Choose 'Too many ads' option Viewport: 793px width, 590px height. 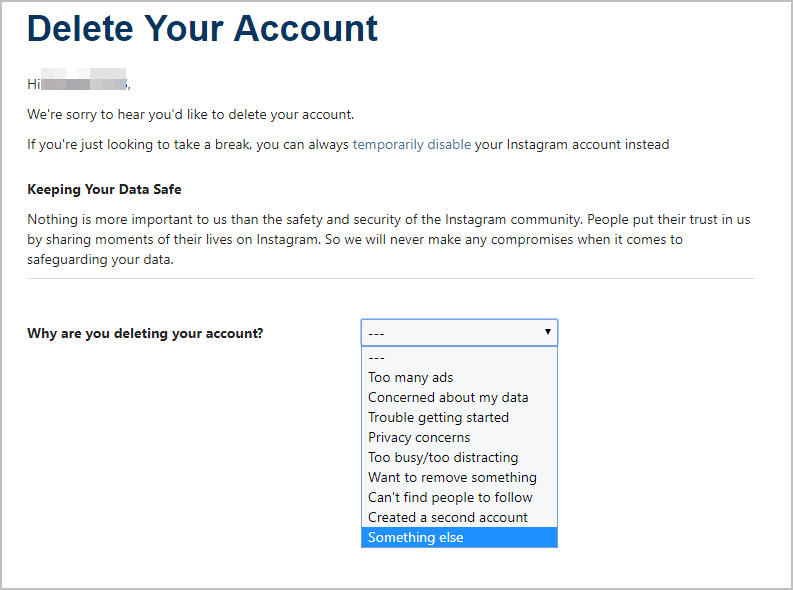459,378
